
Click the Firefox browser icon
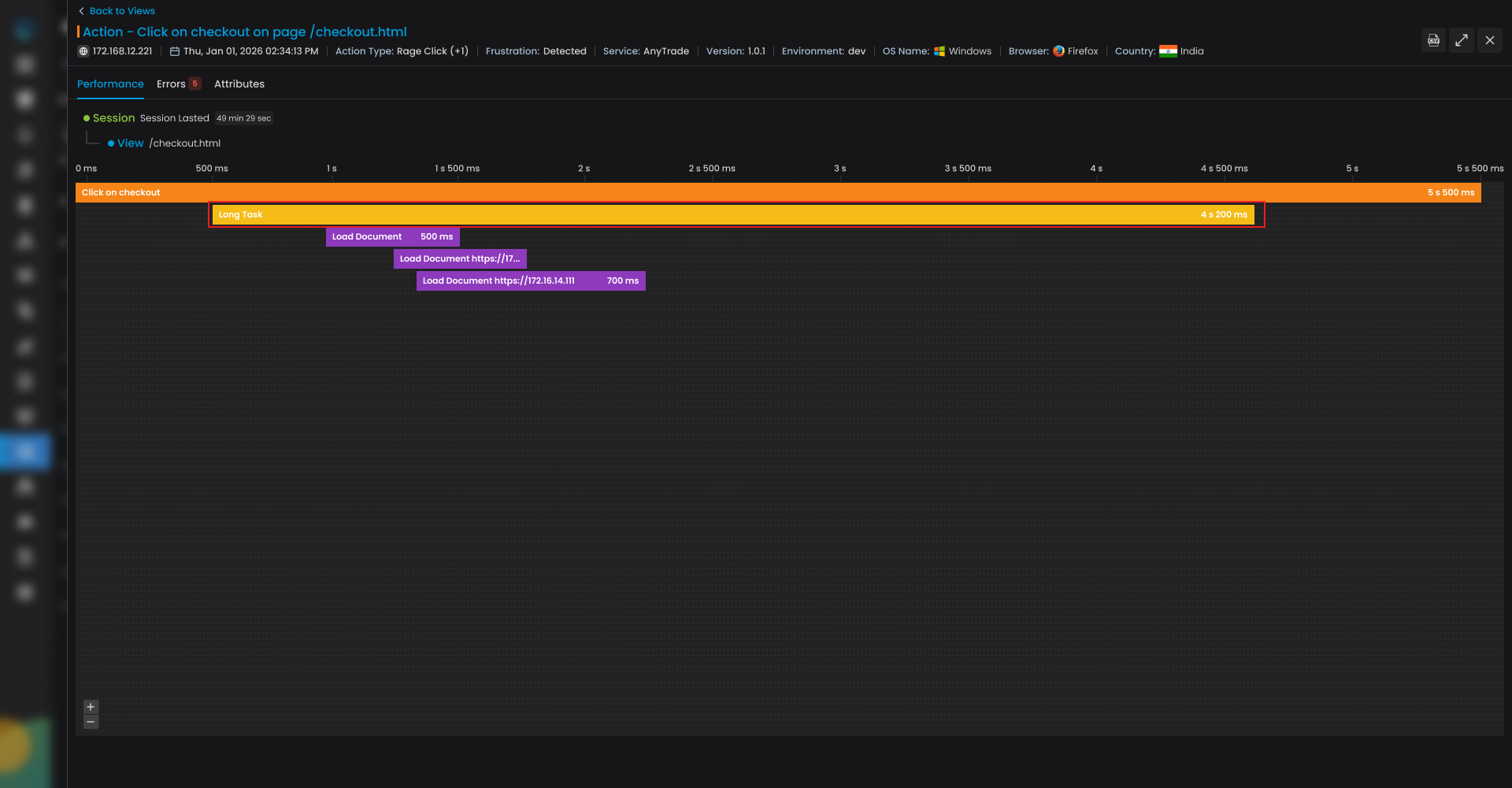click(1058, 51)
